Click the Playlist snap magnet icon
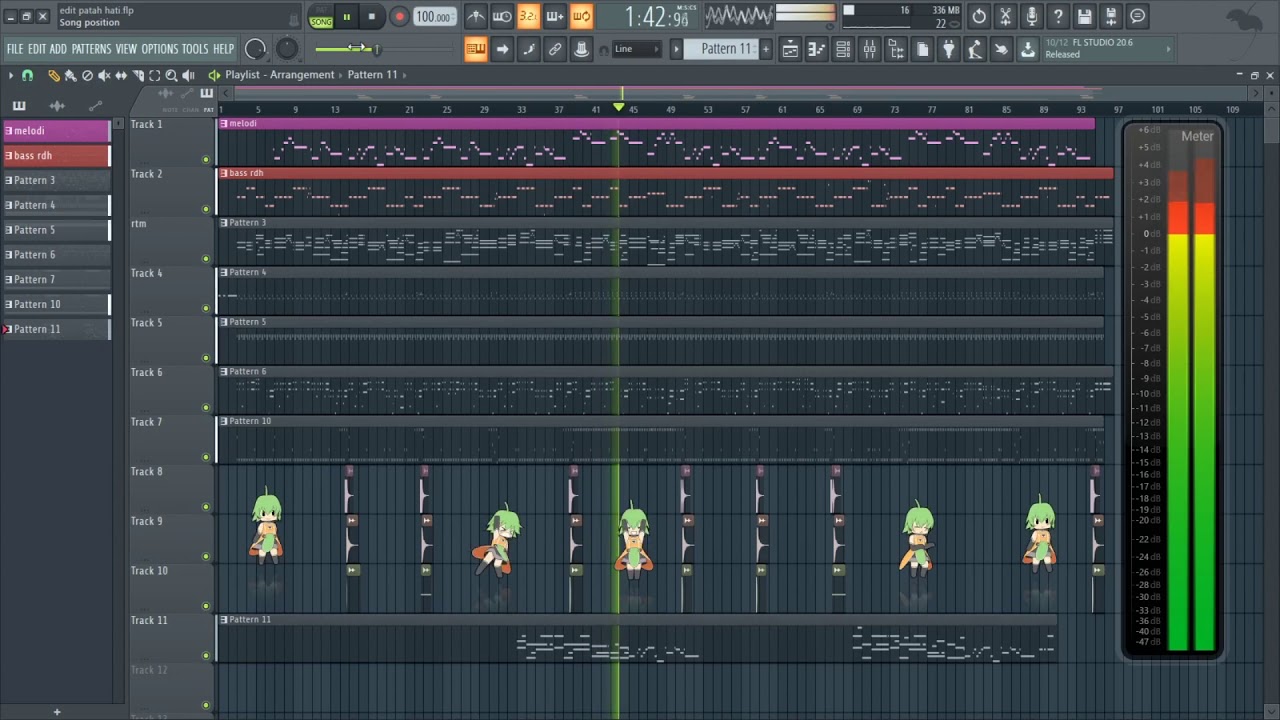The width and height of the screenshot is (1280, 720). [27, 75]
